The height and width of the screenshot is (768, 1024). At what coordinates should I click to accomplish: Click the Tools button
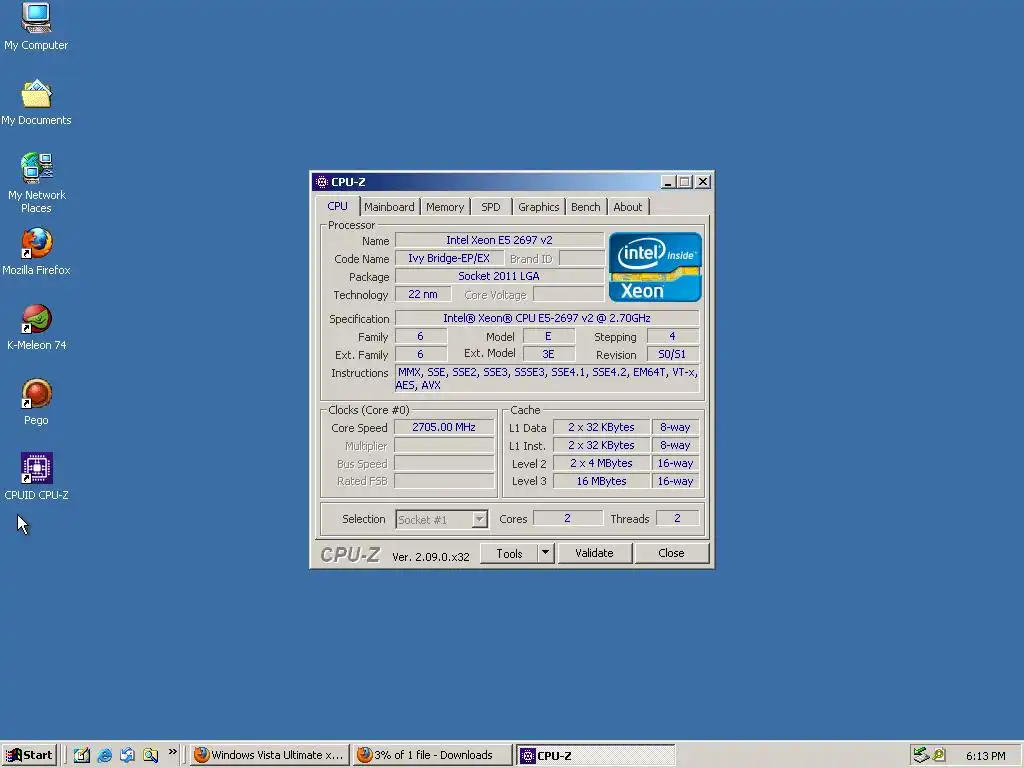(509, 554)
